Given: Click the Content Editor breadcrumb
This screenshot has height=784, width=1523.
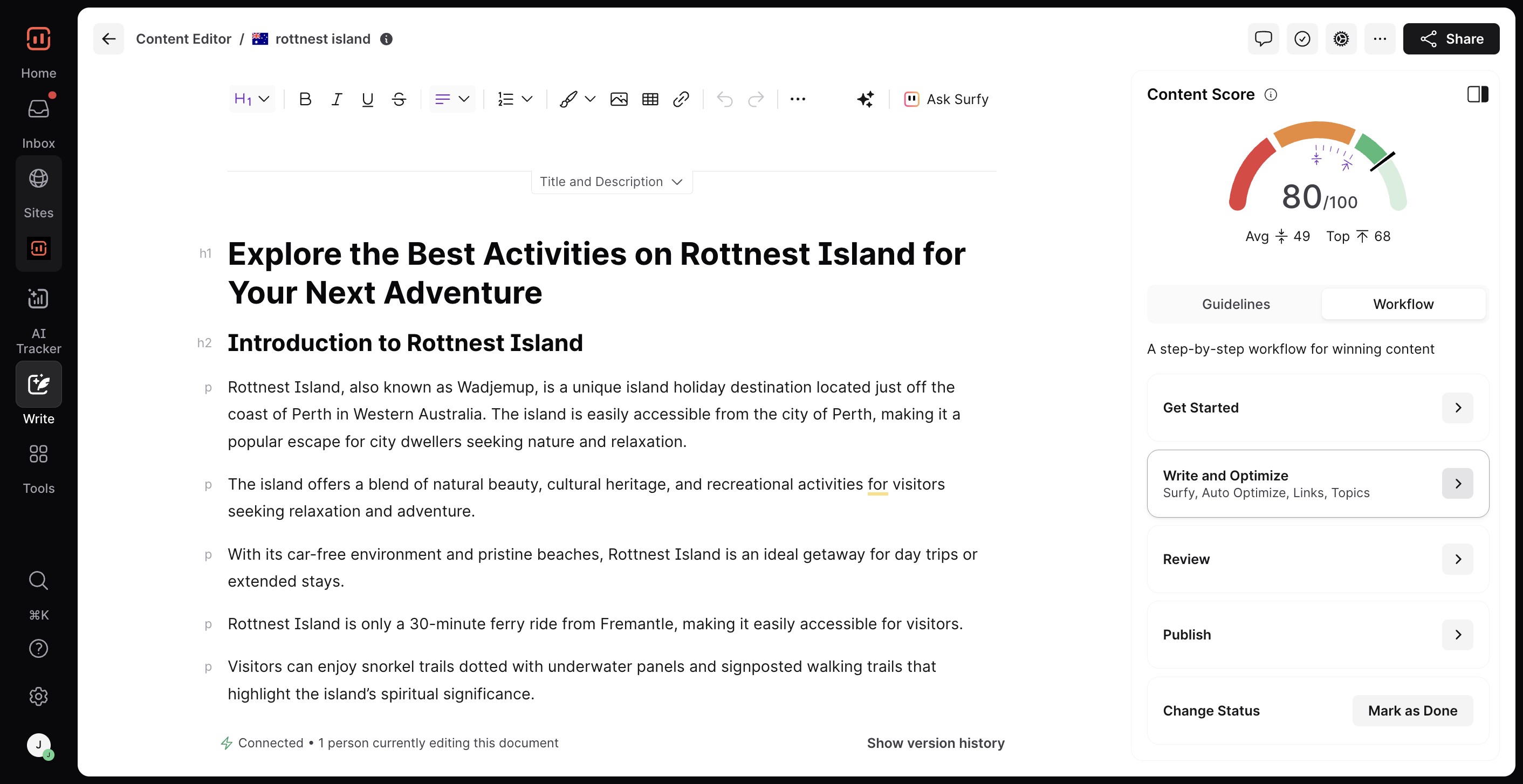Looking at the screenshot, I should (x=184, y=39).
